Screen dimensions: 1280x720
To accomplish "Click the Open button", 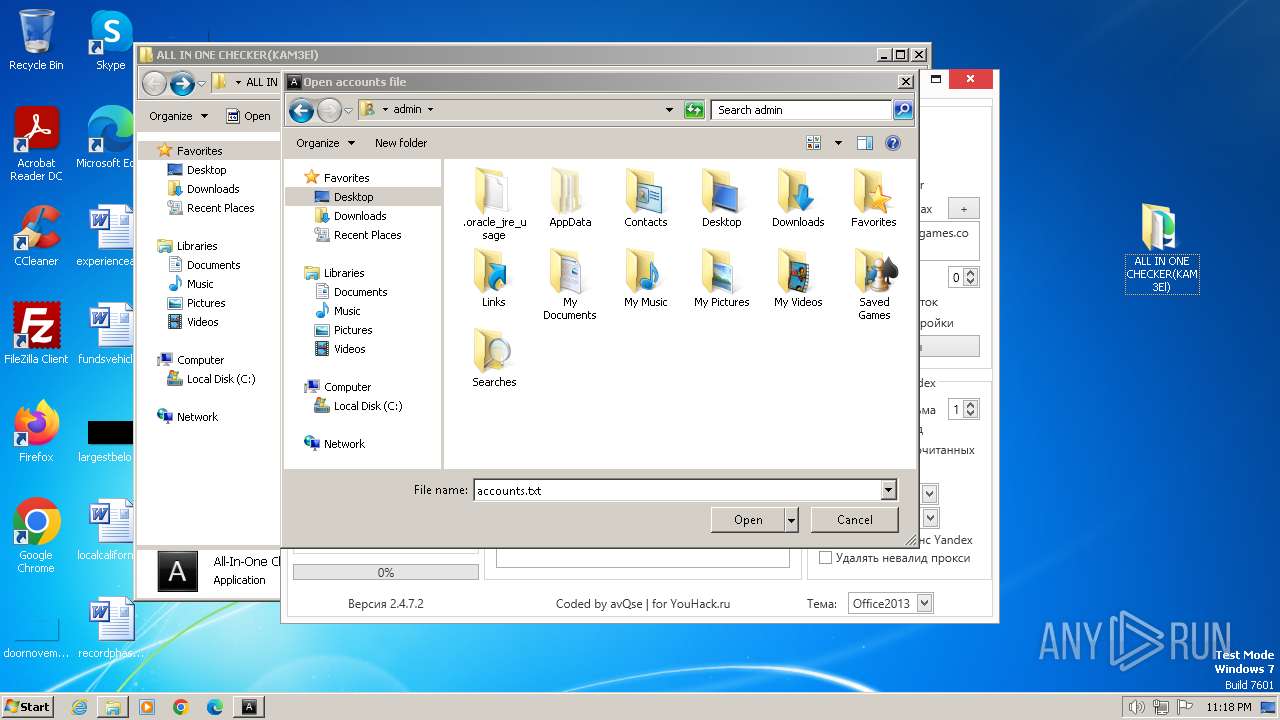I will (x=748, y=520).
